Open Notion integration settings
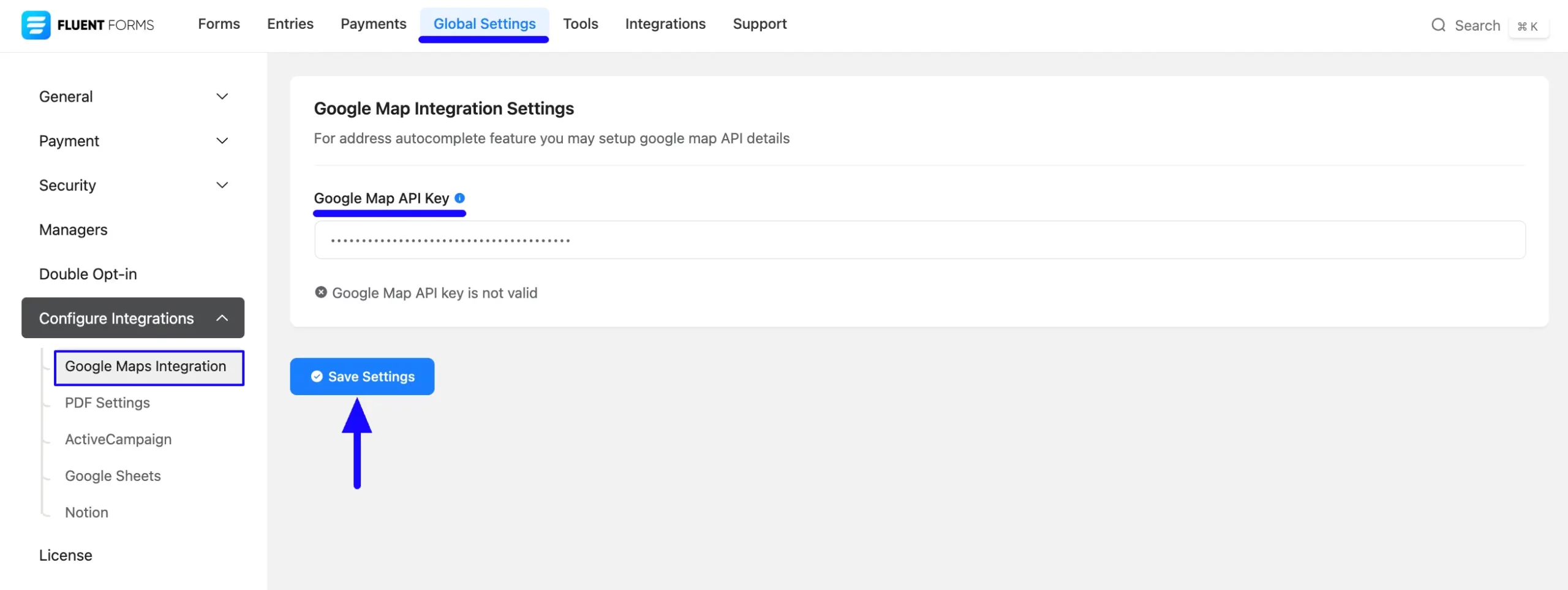The width and height of the screenshot is (1568, 590). click(86, 512)
